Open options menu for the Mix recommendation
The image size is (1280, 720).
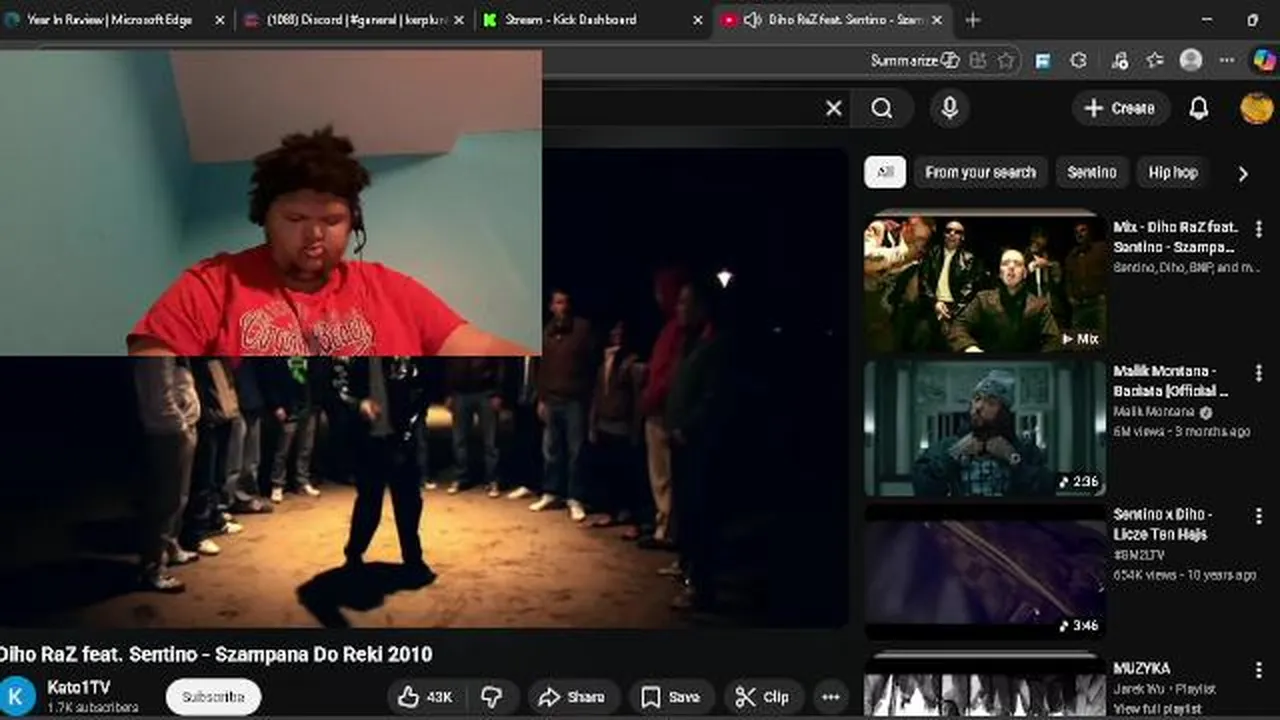coord(1258,229)
